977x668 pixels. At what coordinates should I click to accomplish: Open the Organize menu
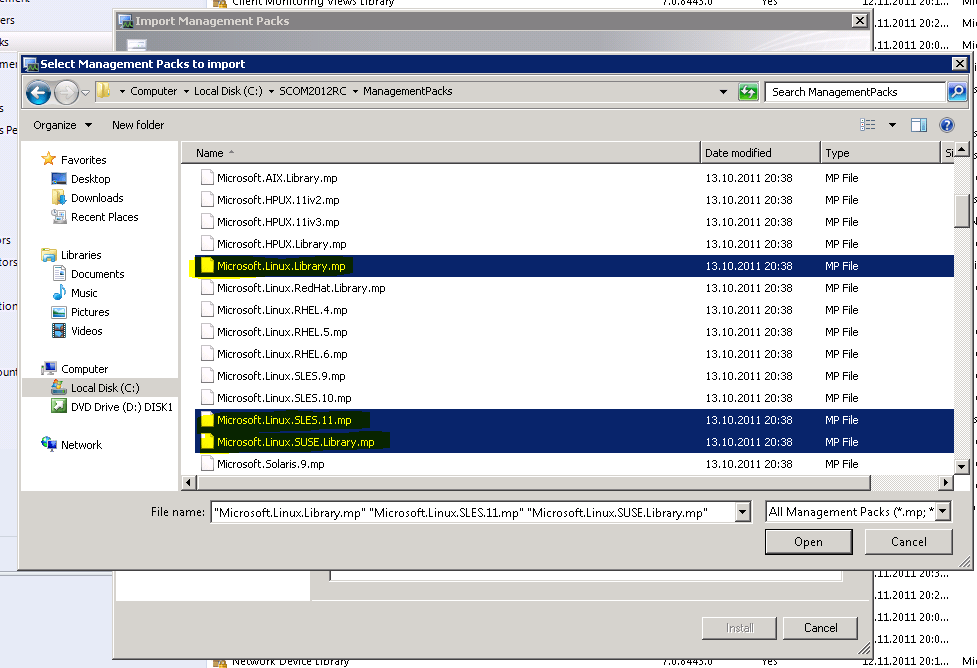click(x=62, y=125)
